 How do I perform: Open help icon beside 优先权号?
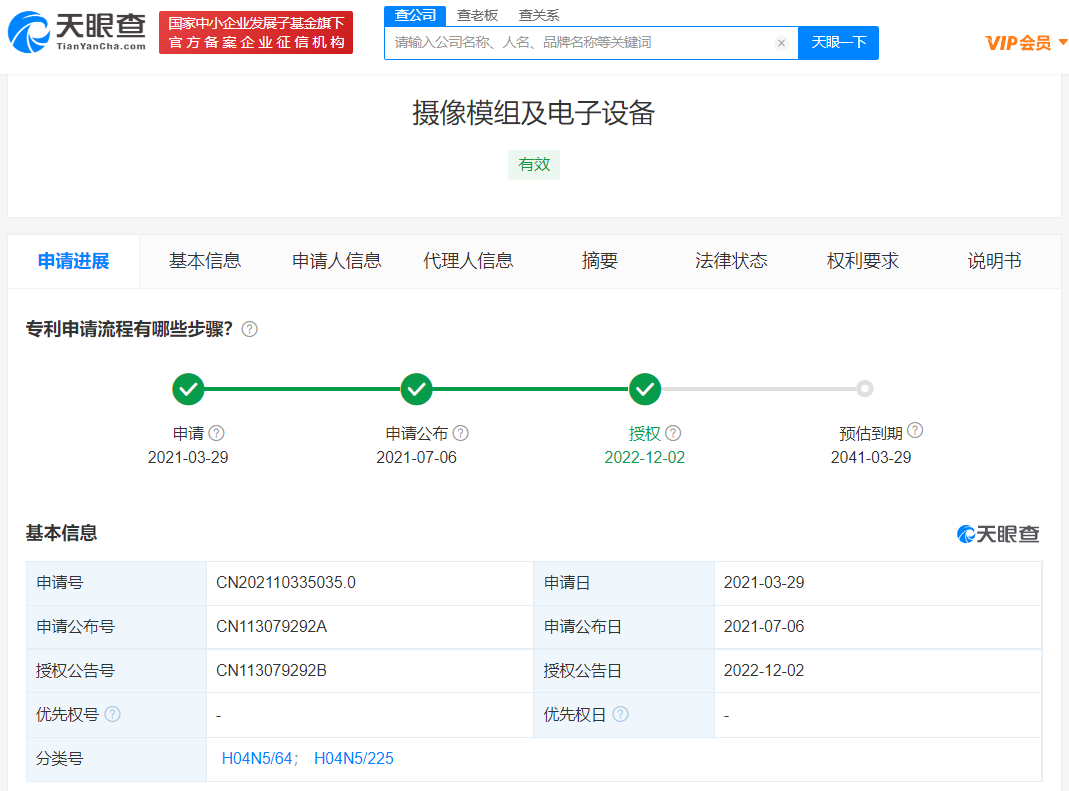112,714
